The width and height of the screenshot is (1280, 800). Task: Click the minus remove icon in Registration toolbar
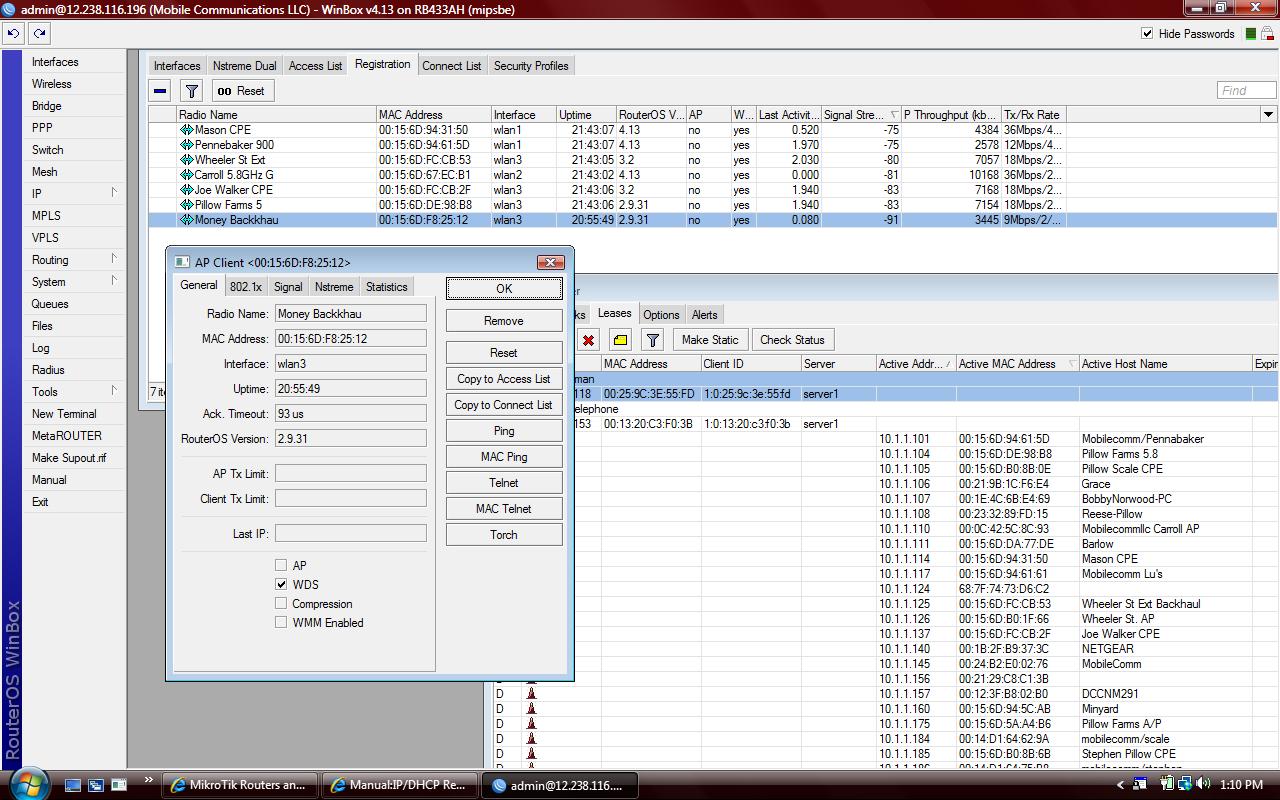click(160, 91)
